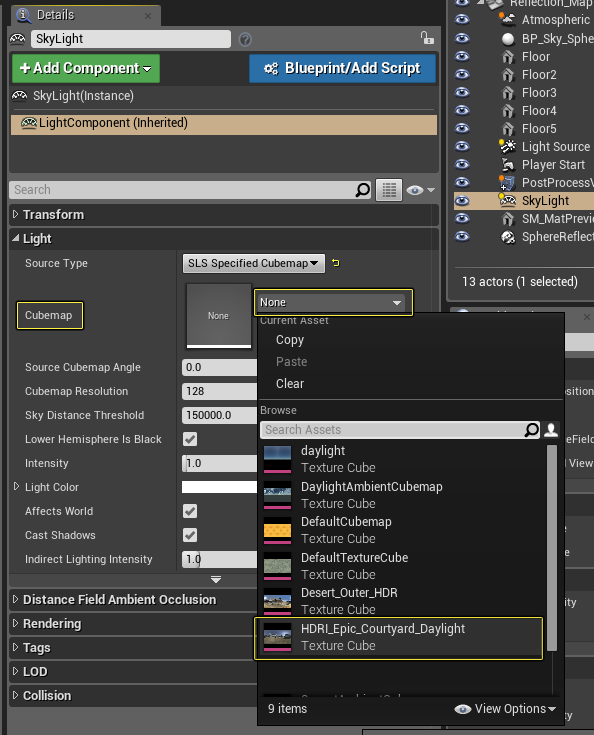Screen dimensions: 594x735
Task: Toggle Lower Hemisphere Is Black checkbox
Action: pyautogui.click(x=190, y=439)
